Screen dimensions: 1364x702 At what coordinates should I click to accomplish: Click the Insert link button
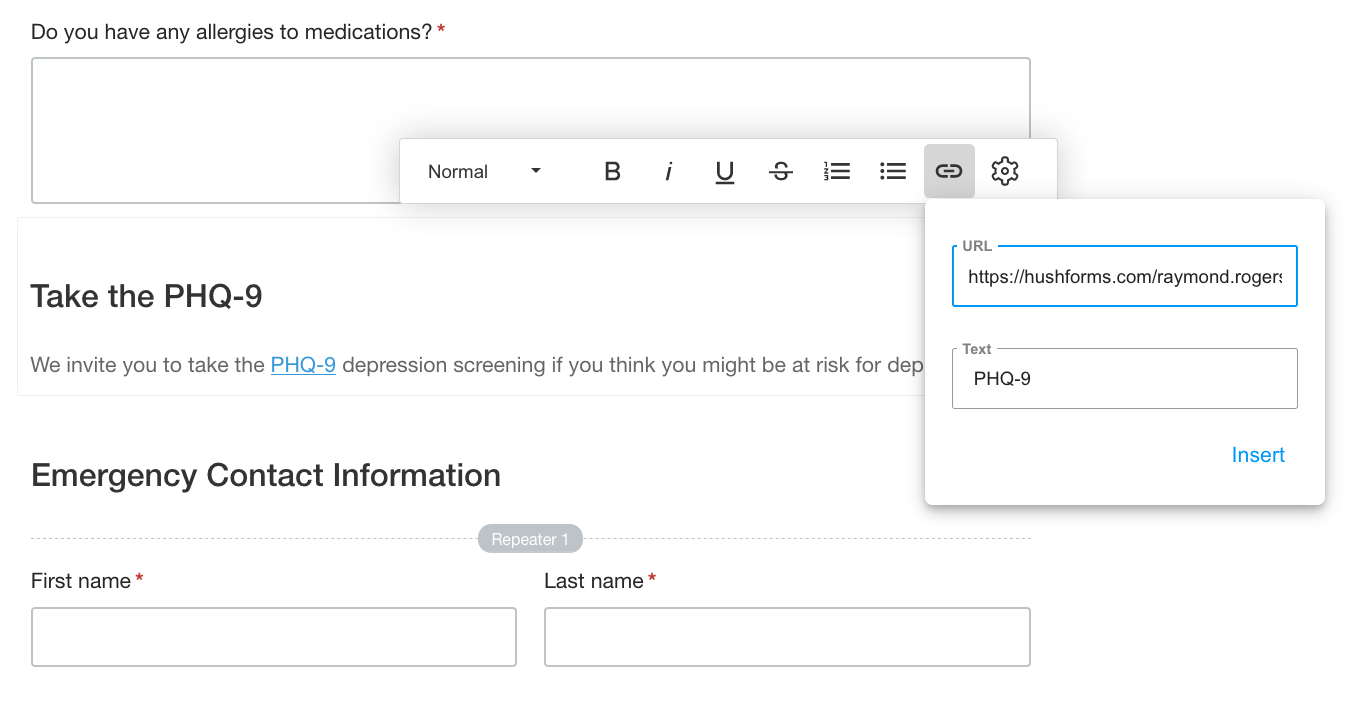click(x=1258, y=455)
